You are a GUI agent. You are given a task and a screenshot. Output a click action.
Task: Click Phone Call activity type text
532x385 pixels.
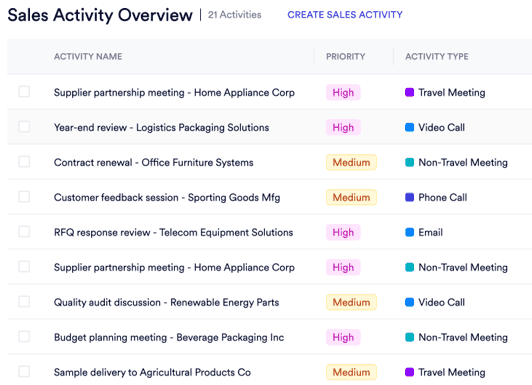pos(442,197)
